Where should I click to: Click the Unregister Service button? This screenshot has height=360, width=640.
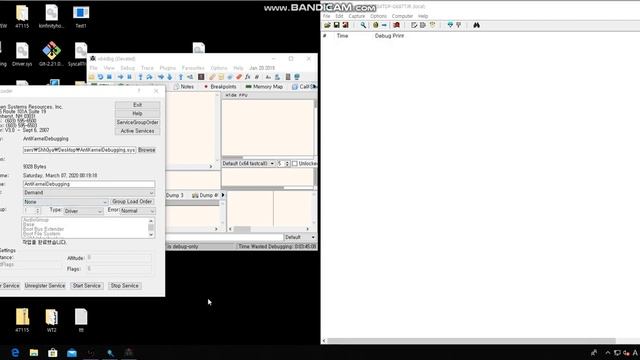(x=45, y=286)
